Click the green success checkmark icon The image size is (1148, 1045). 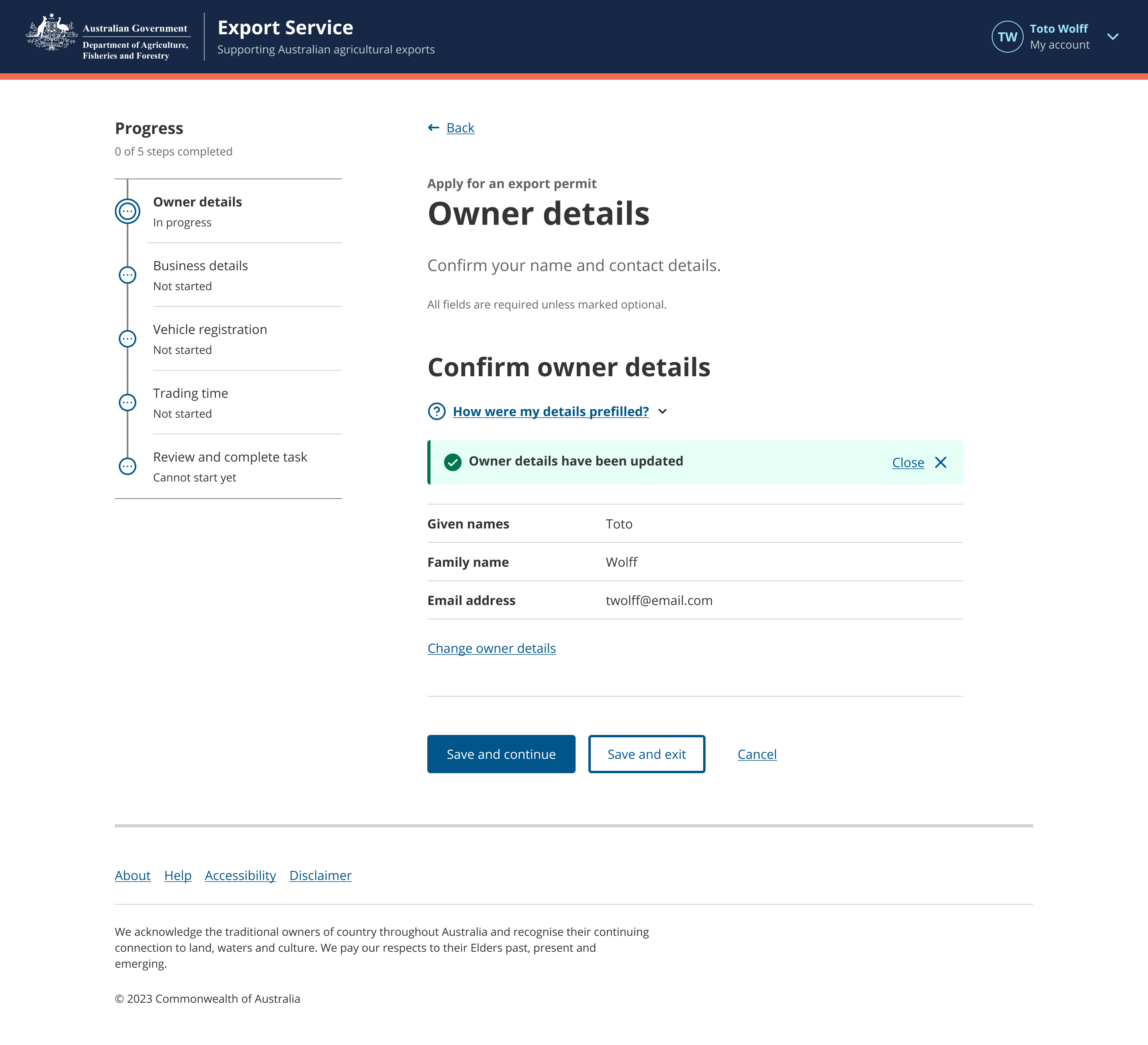pyautogui.click(x=453, y=462)
